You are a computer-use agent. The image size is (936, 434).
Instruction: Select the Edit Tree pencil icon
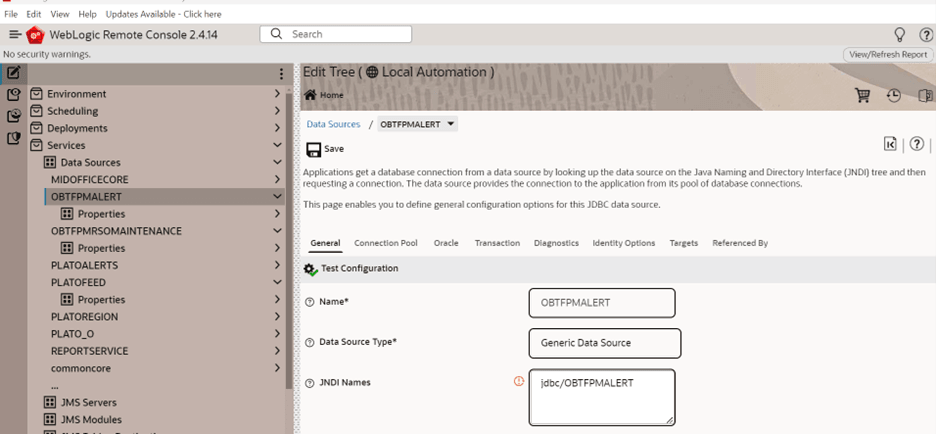(14, 73)
